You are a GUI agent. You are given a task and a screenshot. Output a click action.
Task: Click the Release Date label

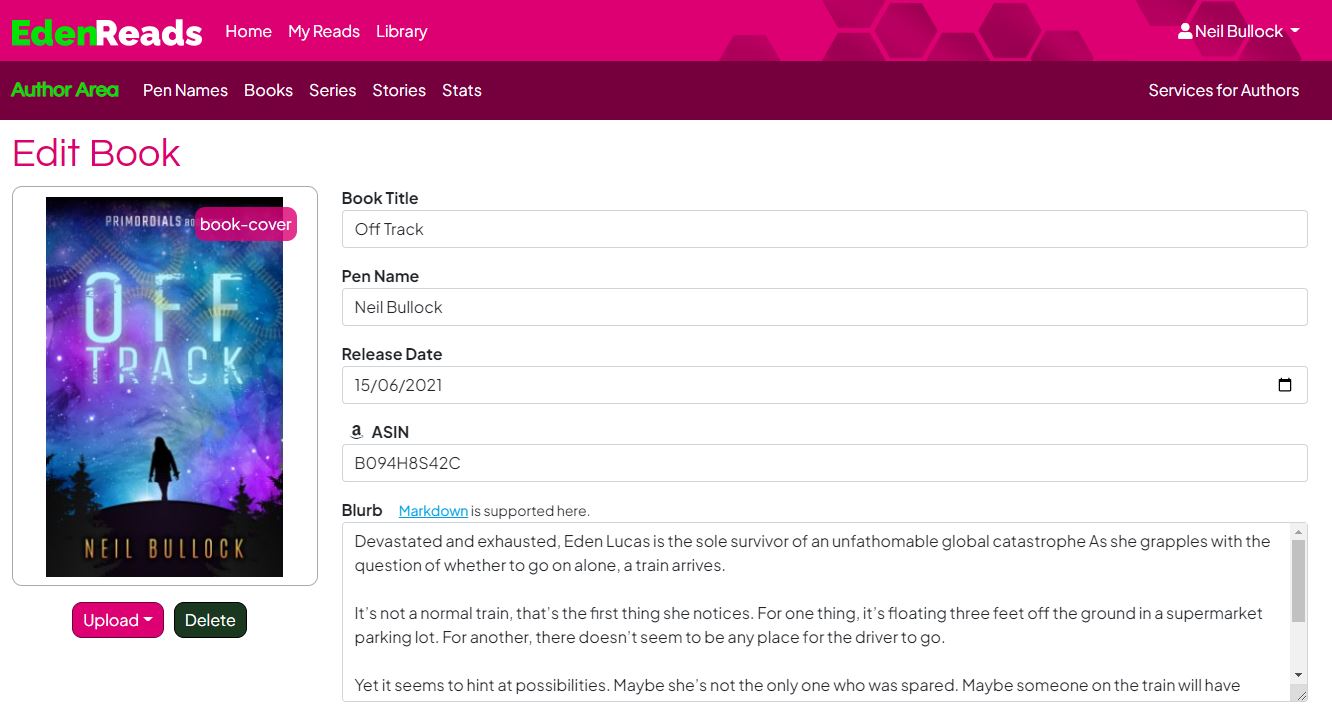pyautogui.click(x=392, y=354)
